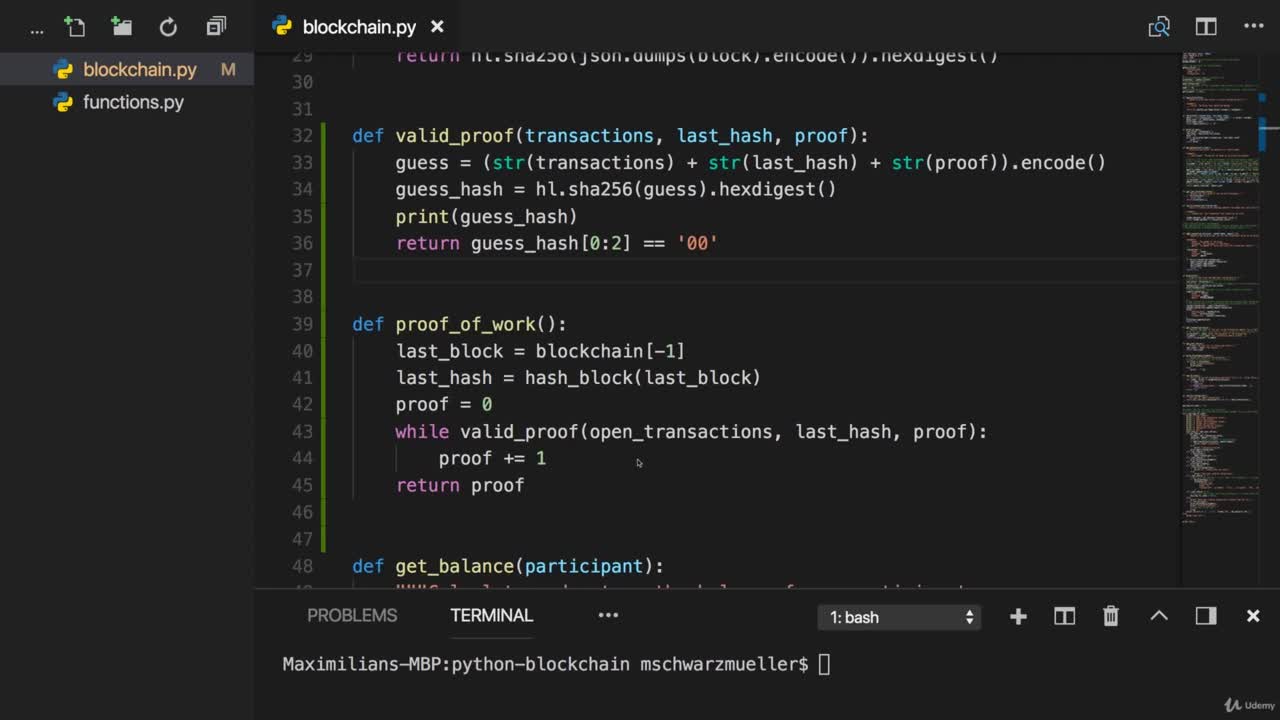The image size is (1280, 720).
Task: Click the M modified badge on blockchain.py
Action: [228, 70]
